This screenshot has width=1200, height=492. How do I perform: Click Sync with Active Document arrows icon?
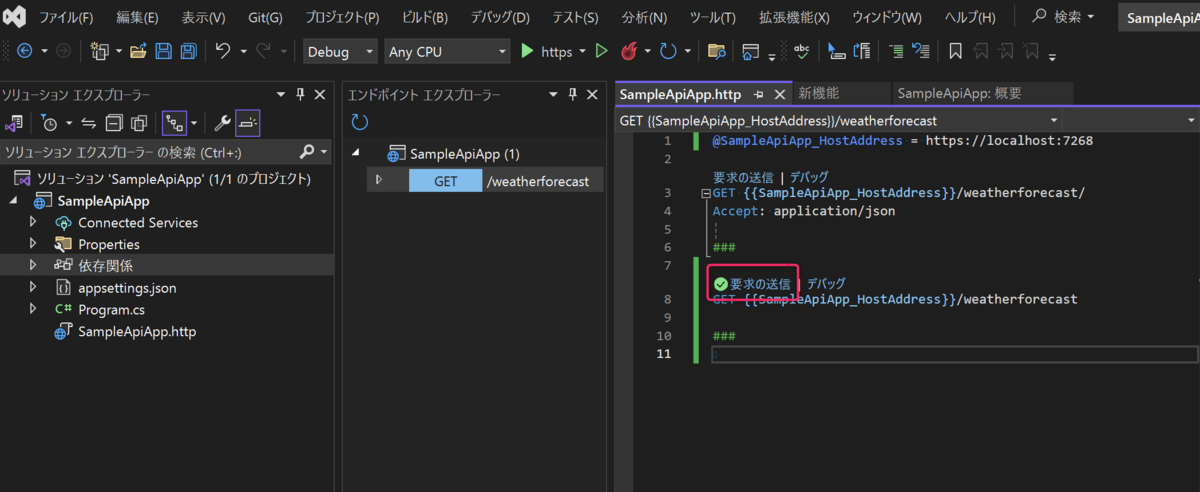(x=88, y=123)
